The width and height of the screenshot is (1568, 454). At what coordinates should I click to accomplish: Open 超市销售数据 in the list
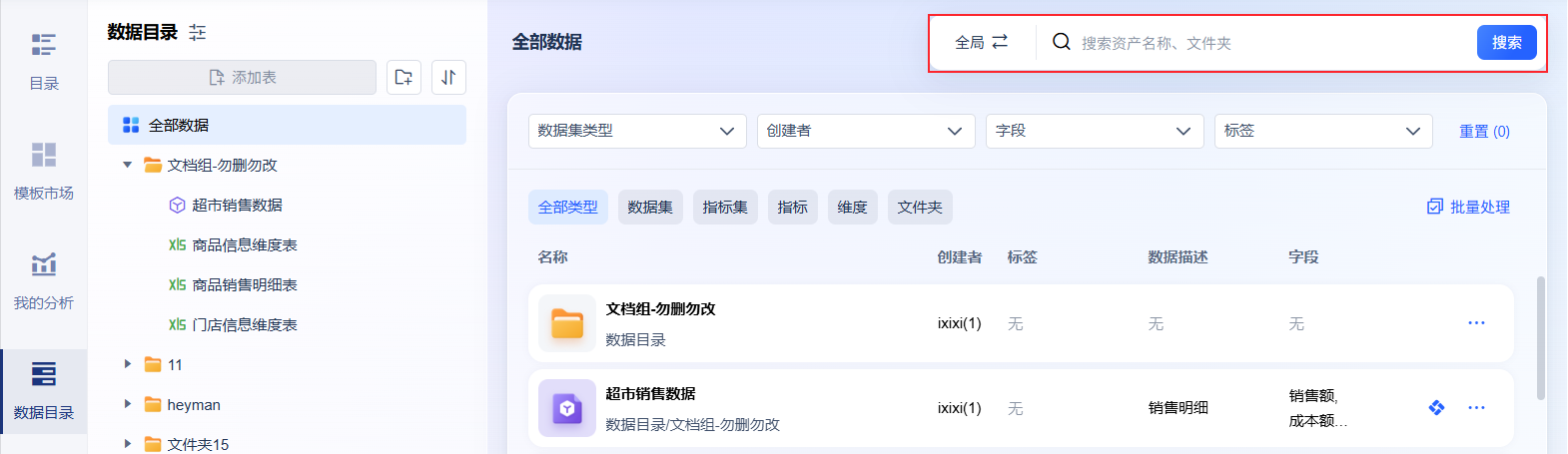coord(650,393)
